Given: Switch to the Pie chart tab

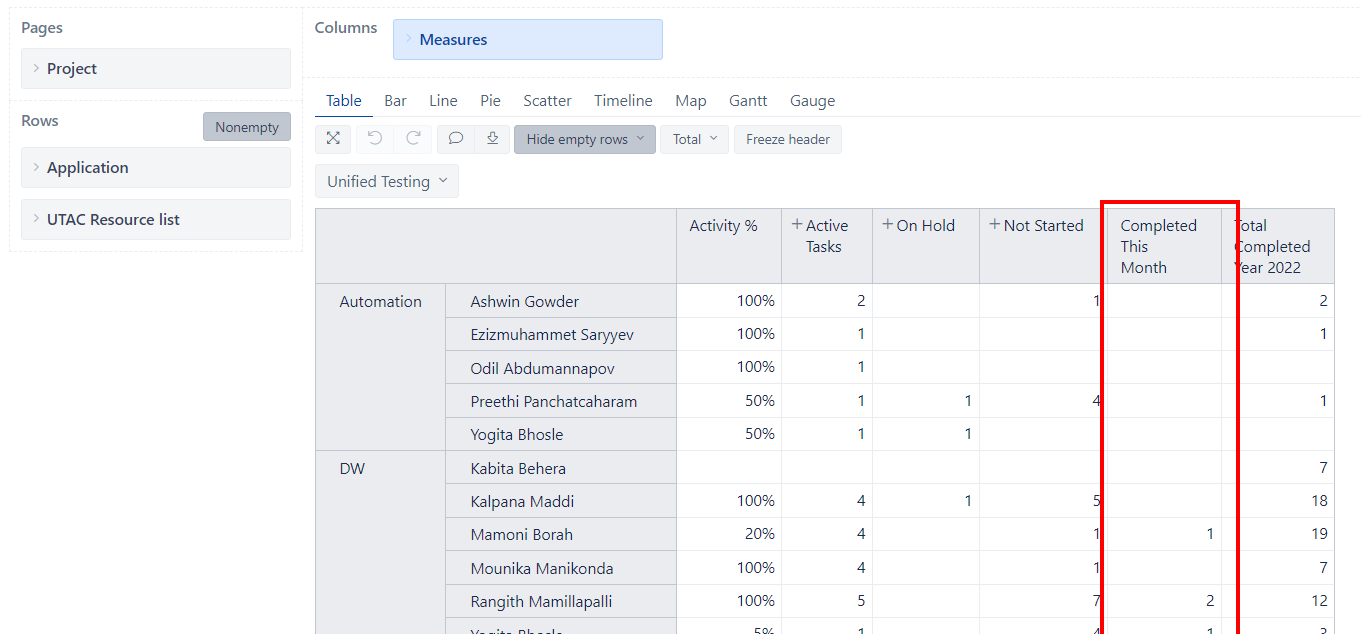Looking at the screenshot, I should [490, 101].
